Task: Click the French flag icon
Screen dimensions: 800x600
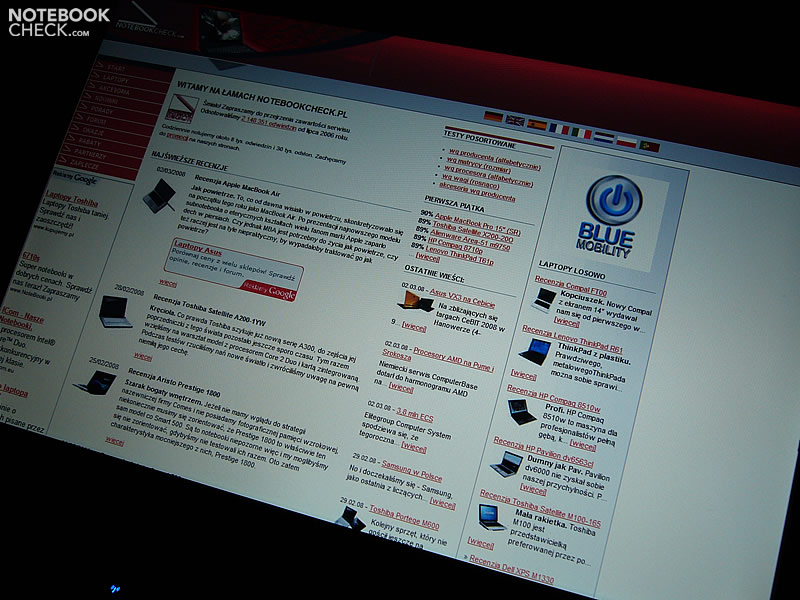Action: (x=559, y=129)
